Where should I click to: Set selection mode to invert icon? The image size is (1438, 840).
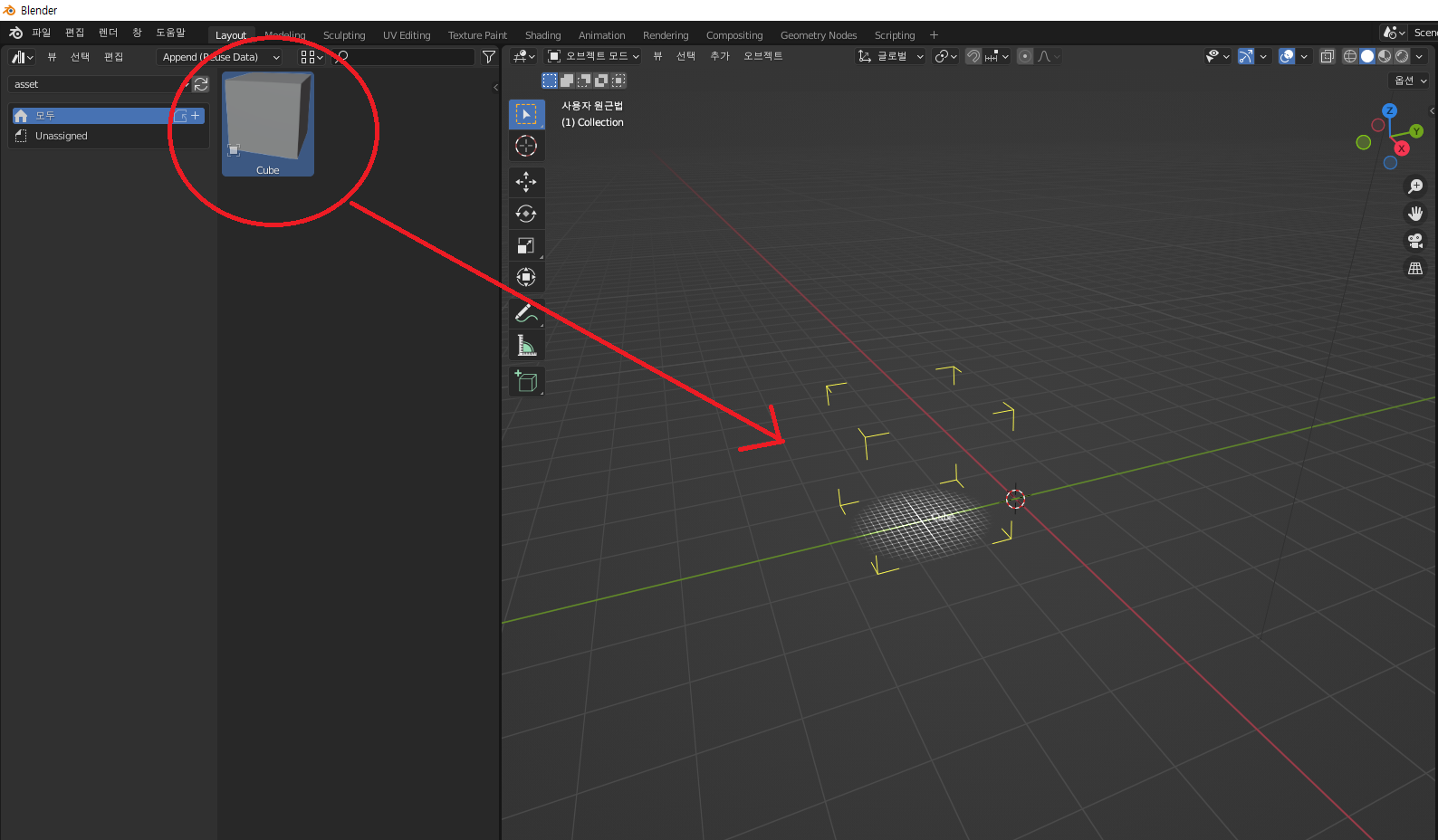click(601, 81)
